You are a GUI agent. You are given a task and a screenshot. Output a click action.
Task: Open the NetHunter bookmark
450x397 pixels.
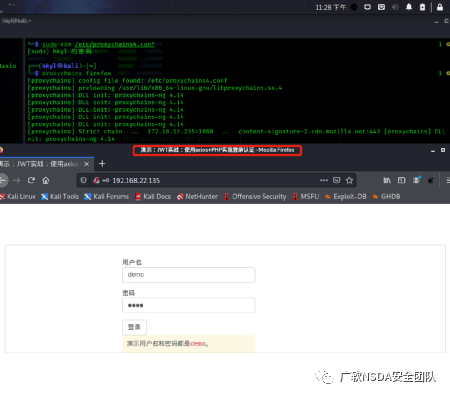point(197,197)
